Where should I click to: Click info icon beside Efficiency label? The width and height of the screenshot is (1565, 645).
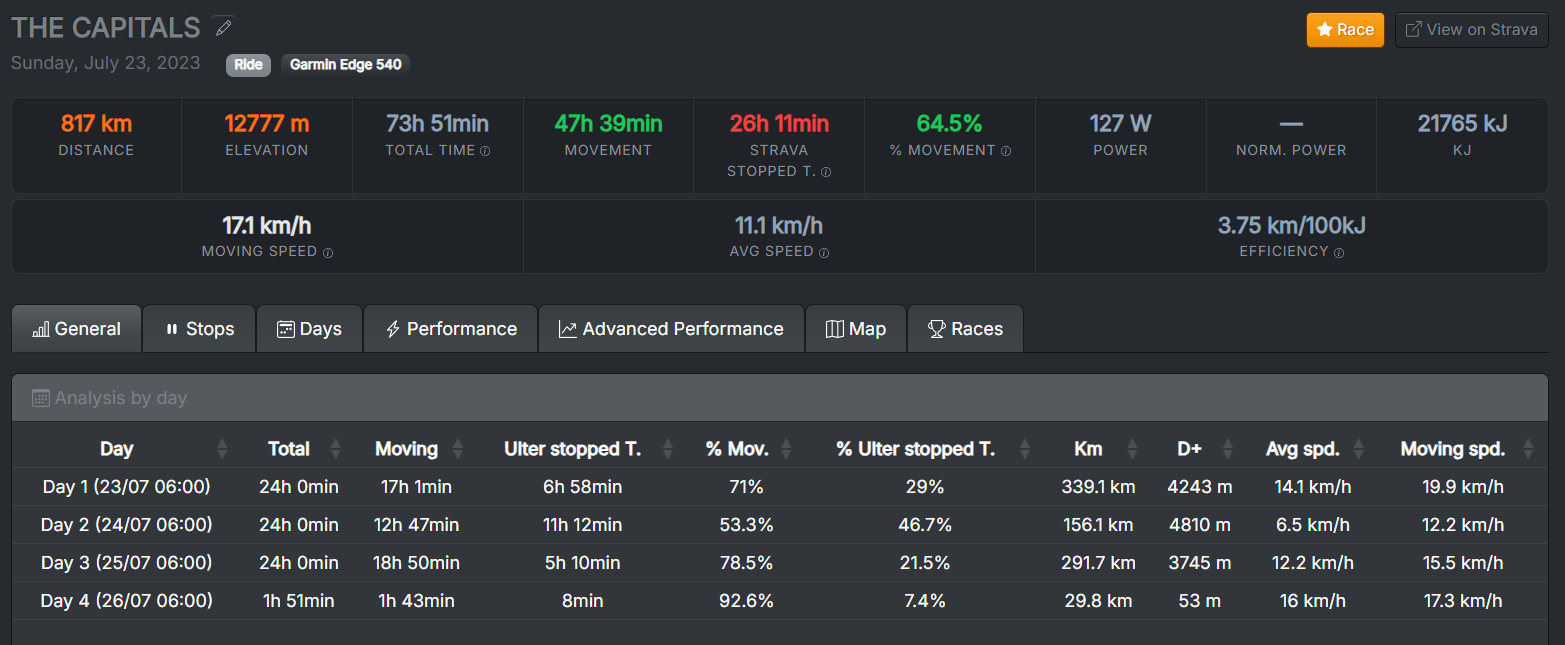(1339, 253)
